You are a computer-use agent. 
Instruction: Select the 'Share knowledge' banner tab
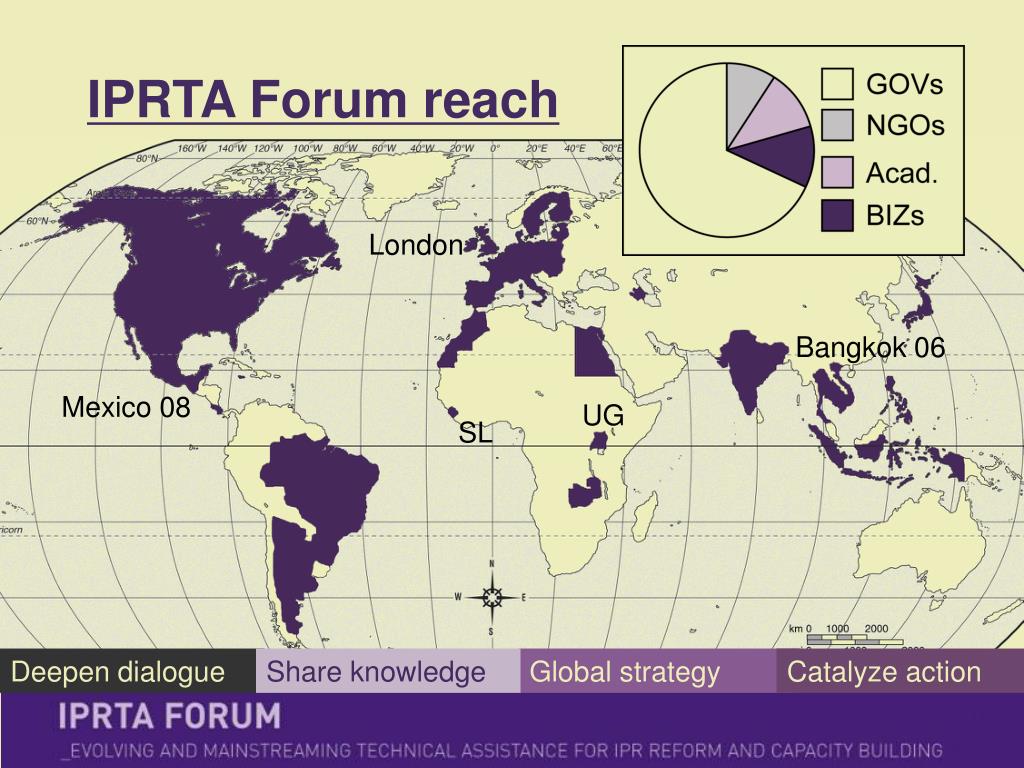[388, 671]
